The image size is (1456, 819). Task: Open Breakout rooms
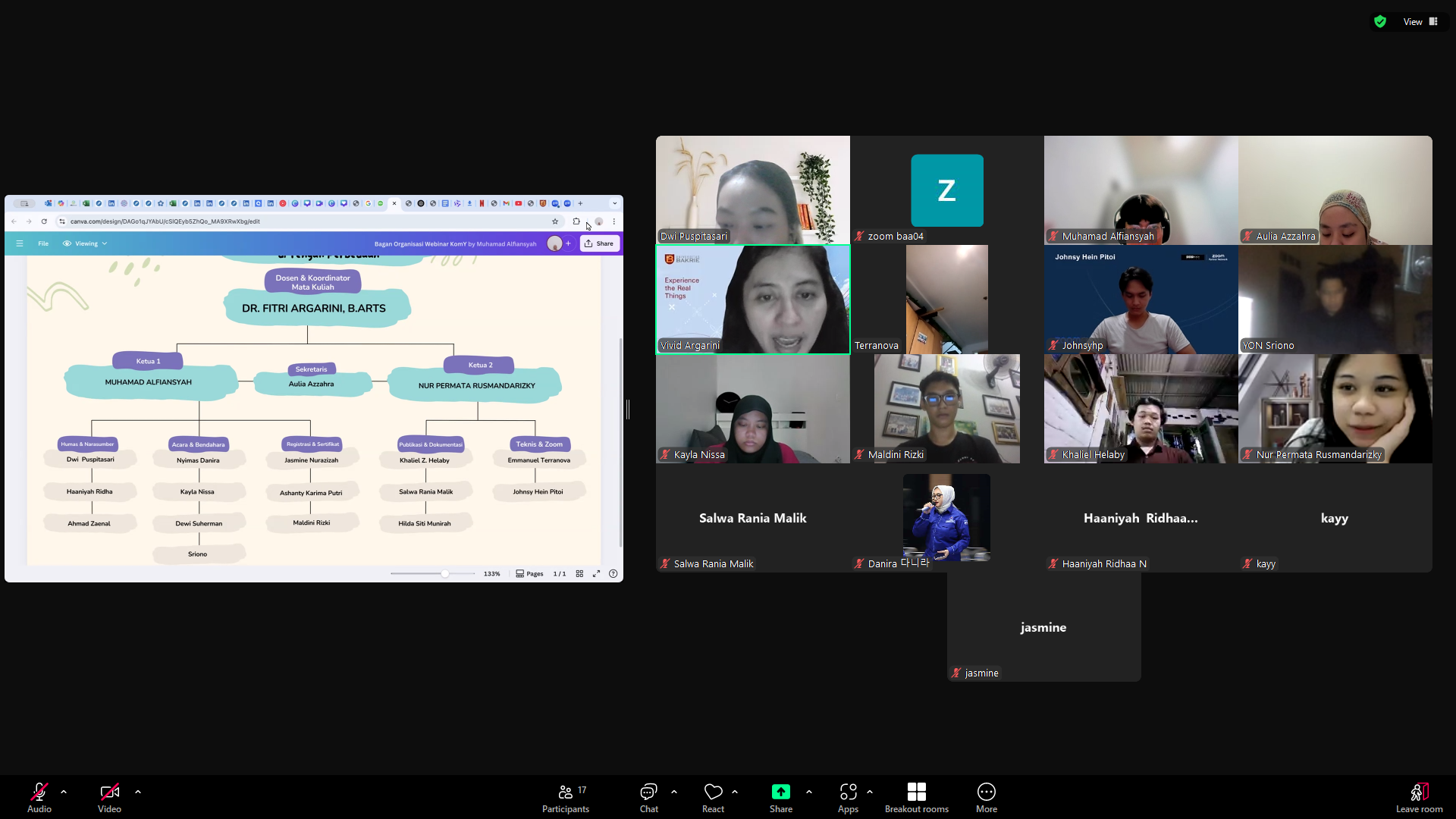[917, 798]
